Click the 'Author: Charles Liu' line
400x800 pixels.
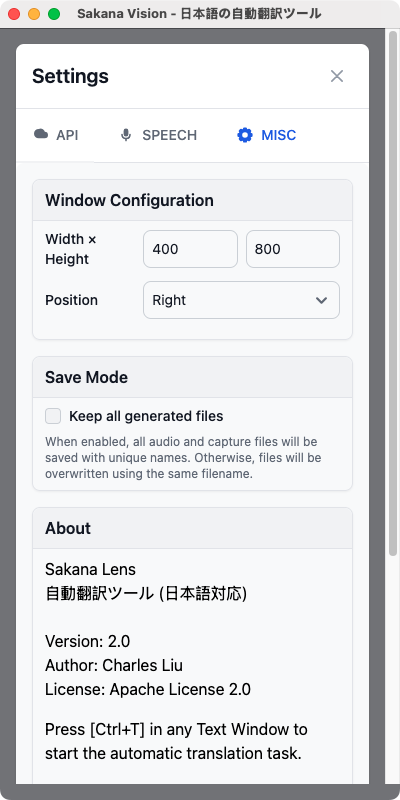tap(114, 665)
